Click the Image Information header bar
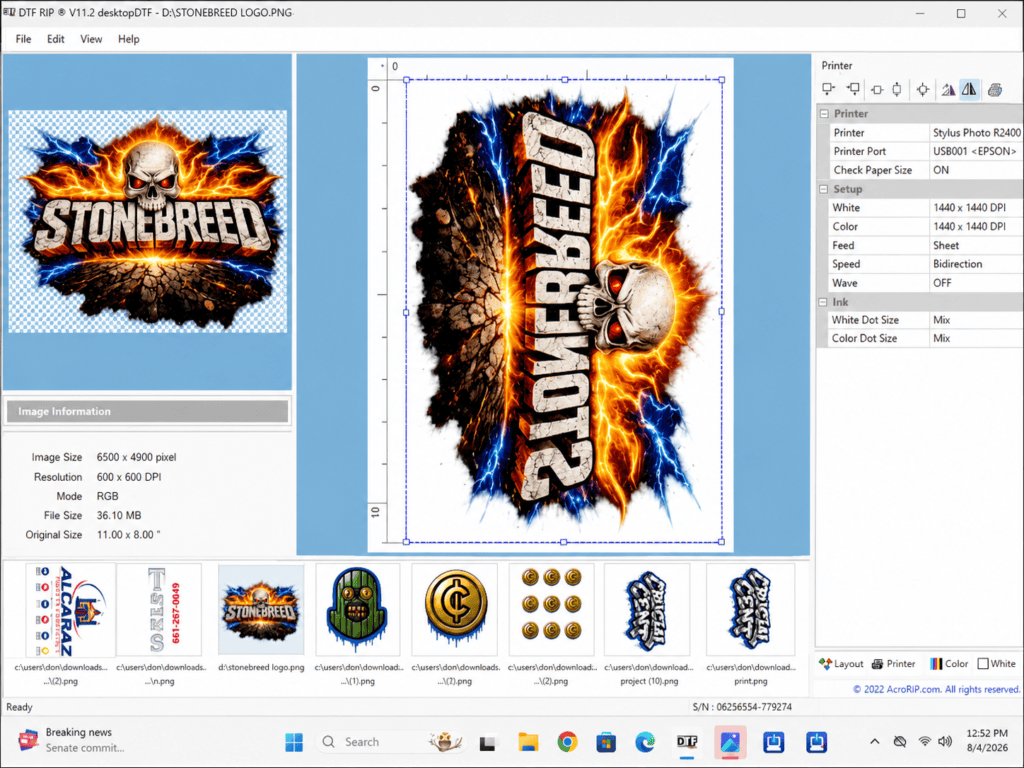1024x768 pixels. pyautogui.click(x=147, y=411)
